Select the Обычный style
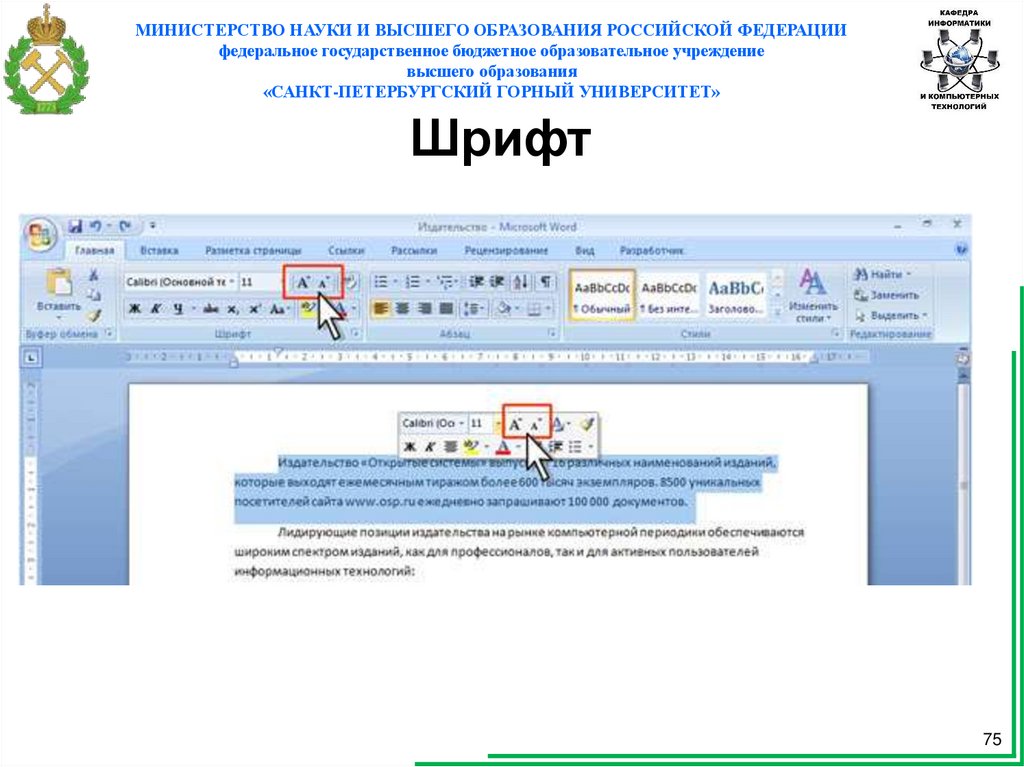 [x=602, y=296]
